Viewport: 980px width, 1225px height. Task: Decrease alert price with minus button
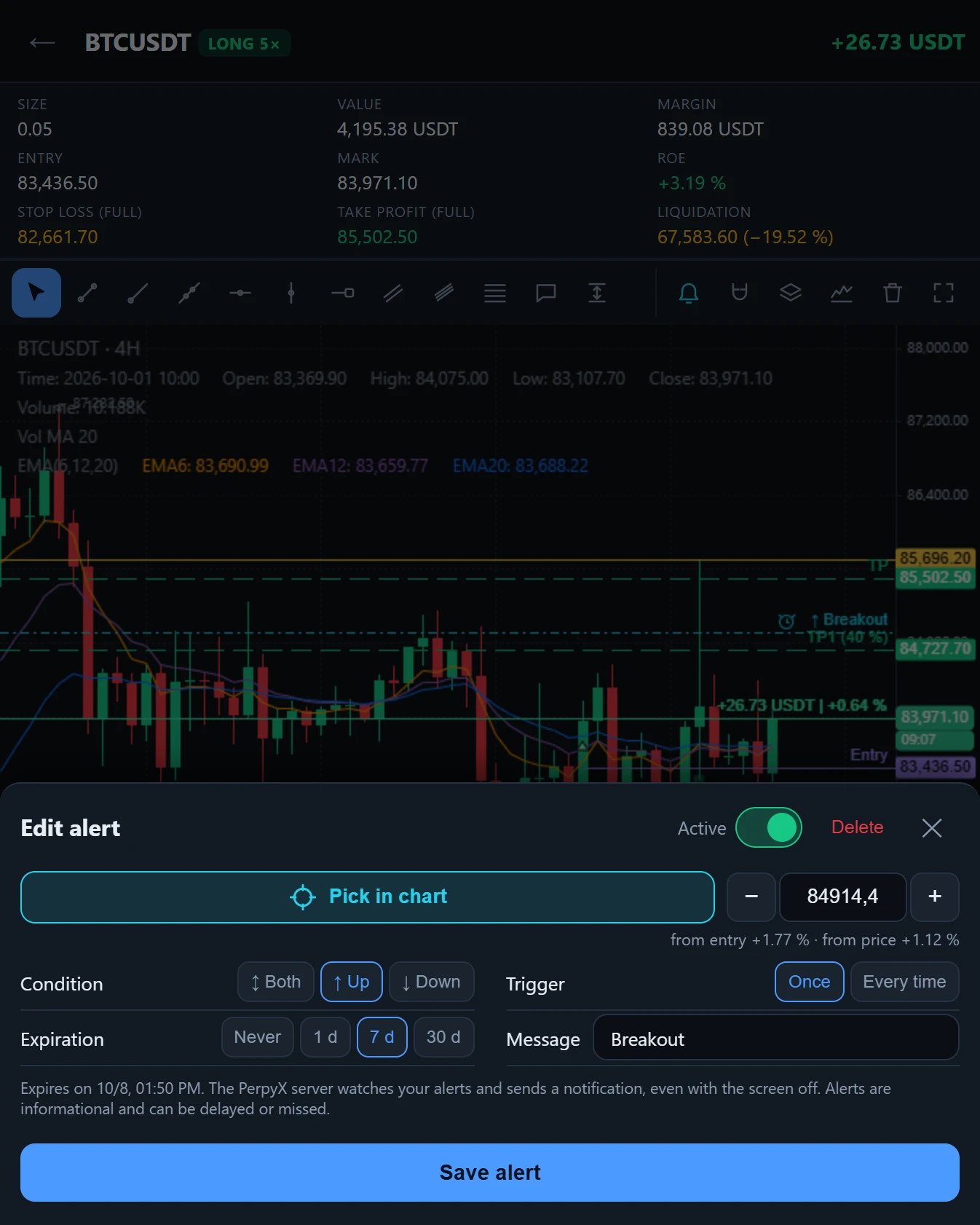pos(751,897)
